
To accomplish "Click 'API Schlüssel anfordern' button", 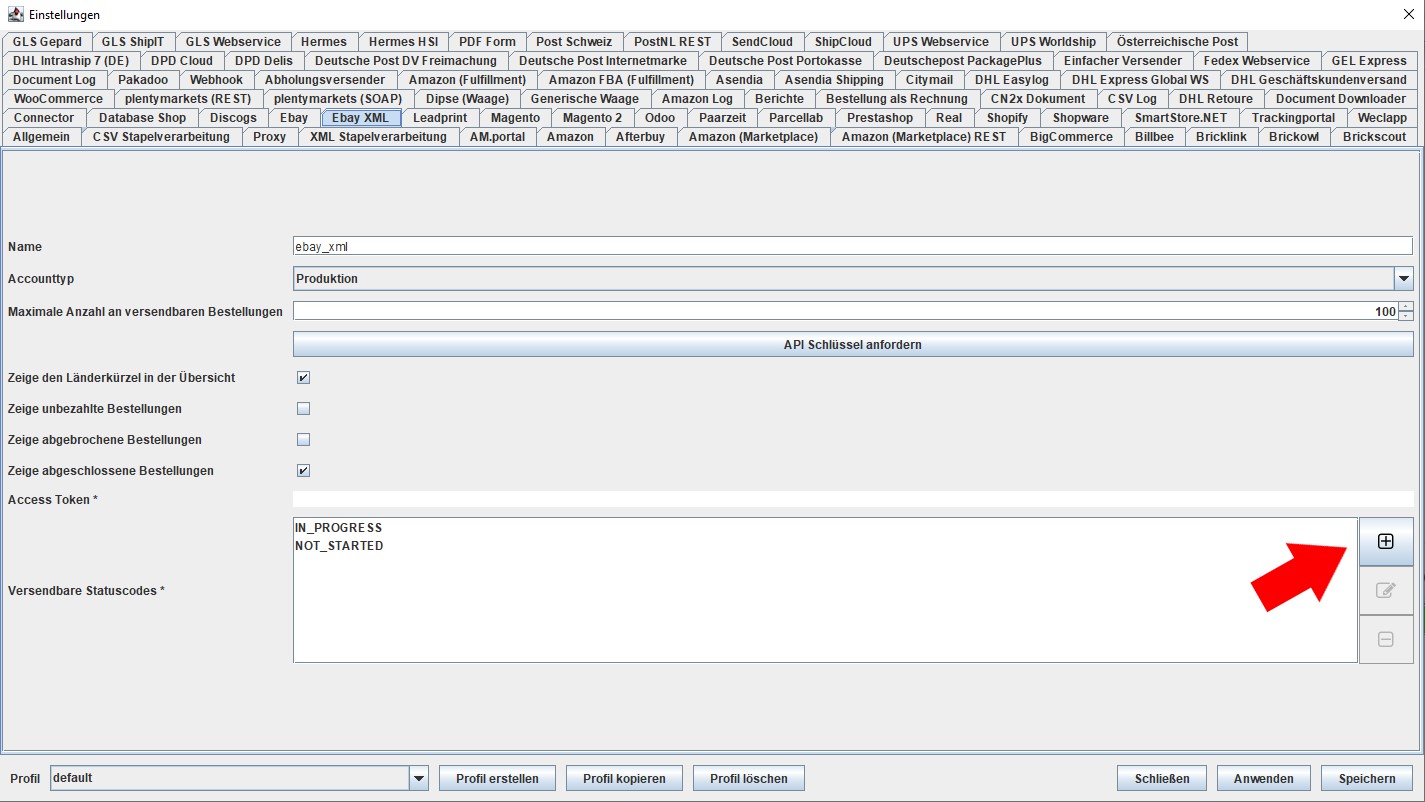I will coord(853,344).
